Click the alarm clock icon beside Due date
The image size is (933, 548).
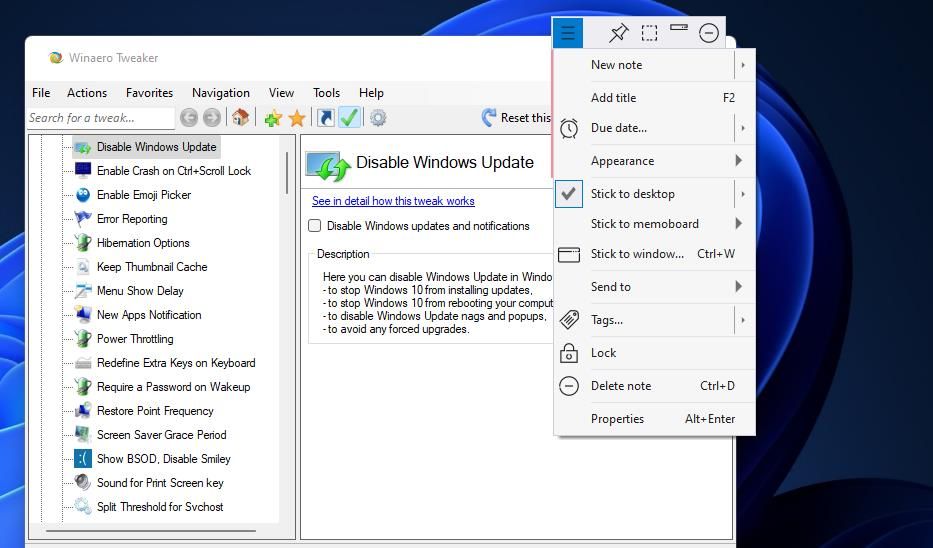(569, 128)
